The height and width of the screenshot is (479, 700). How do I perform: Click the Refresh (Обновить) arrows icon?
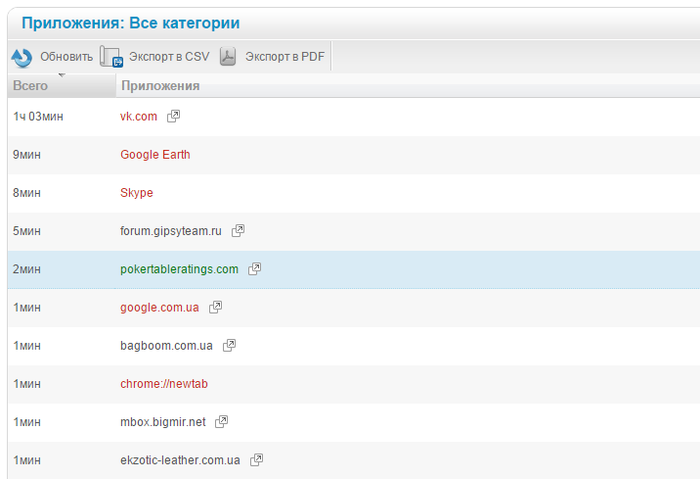click(x=22, y=57)
